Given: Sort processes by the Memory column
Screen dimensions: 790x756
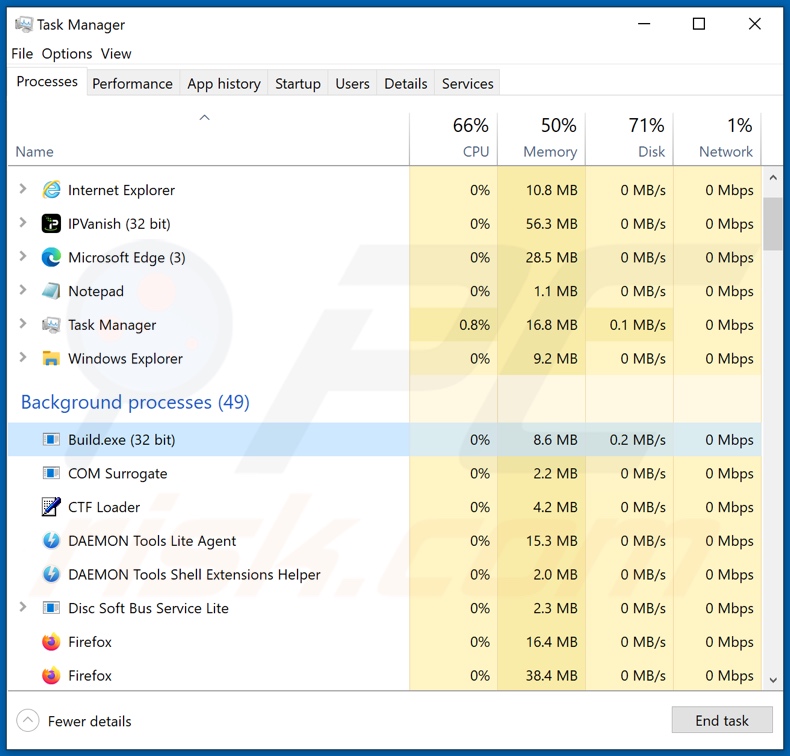Looking at the screenshot, I should (x=542, y=139).
